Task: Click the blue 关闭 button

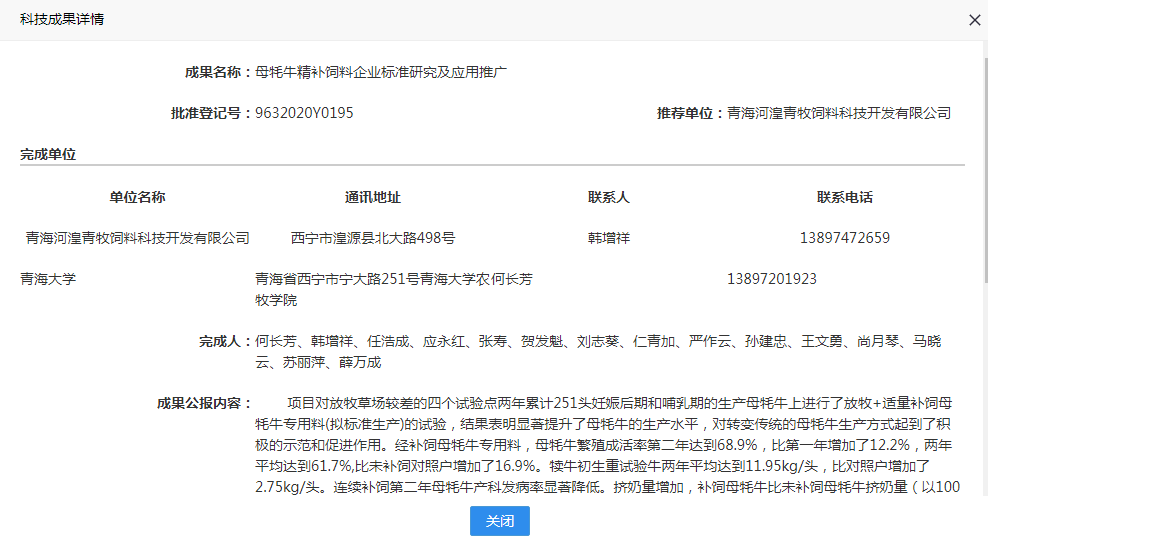Action: [x=500, y=521]
